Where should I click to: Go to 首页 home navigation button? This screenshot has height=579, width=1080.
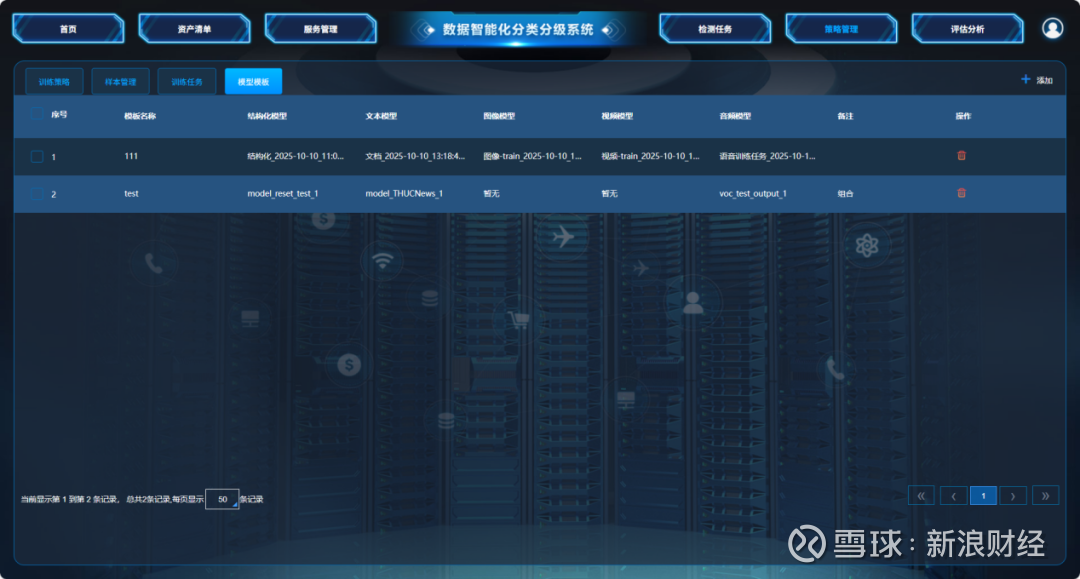coord(68,29)
